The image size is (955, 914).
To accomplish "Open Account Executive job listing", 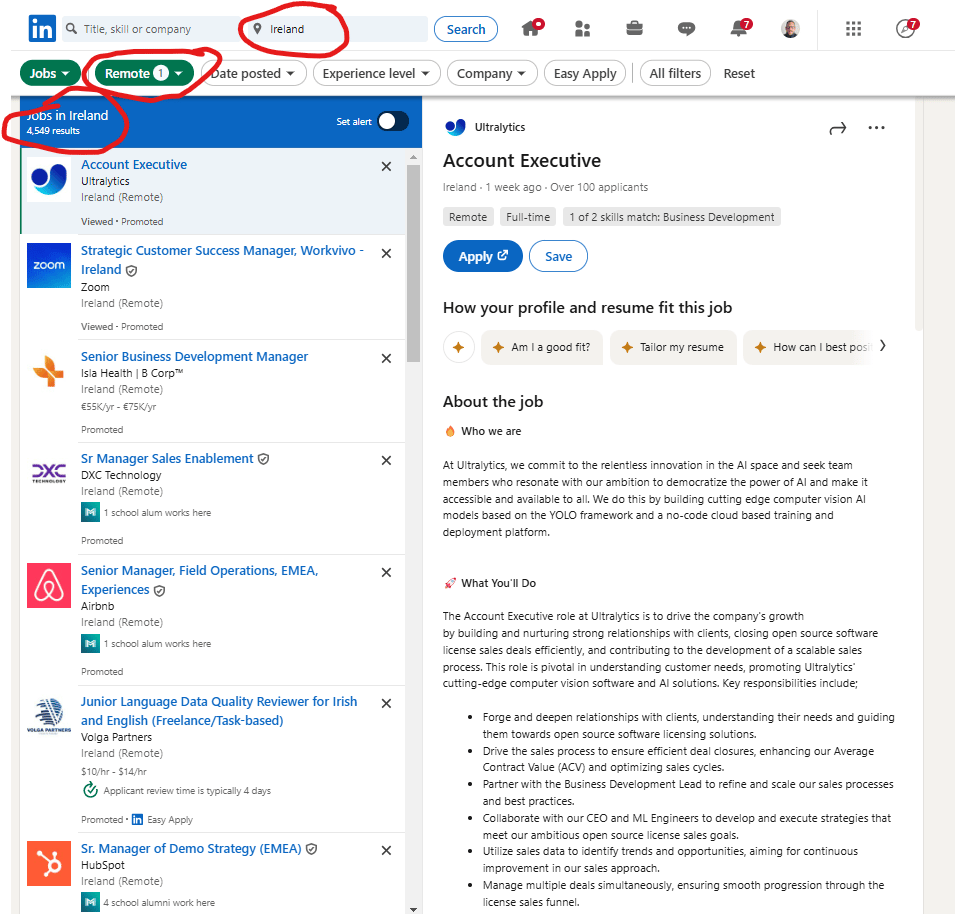I will click(x=134, y=164).
